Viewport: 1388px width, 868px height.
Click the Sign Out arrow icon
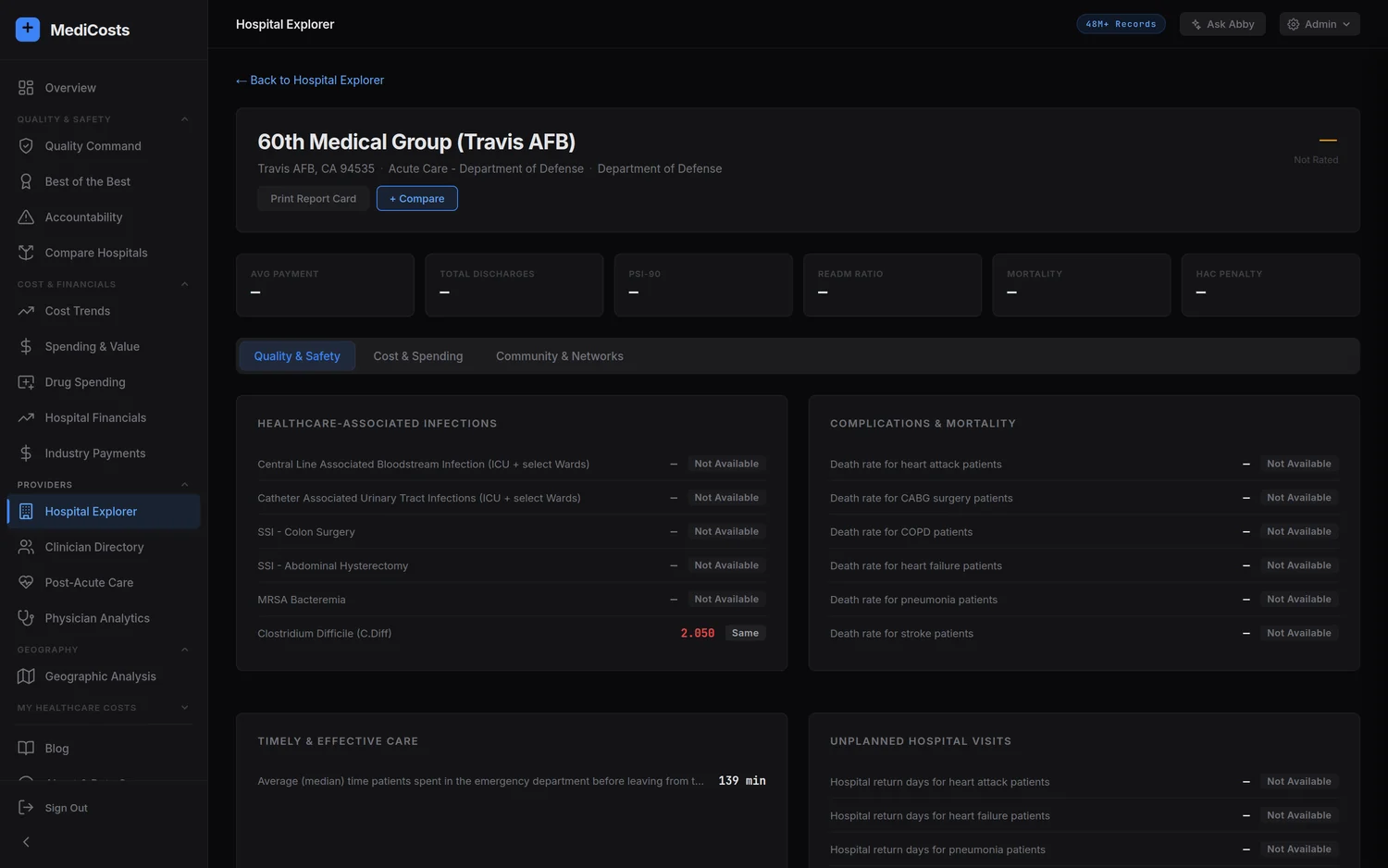point(26,808)
